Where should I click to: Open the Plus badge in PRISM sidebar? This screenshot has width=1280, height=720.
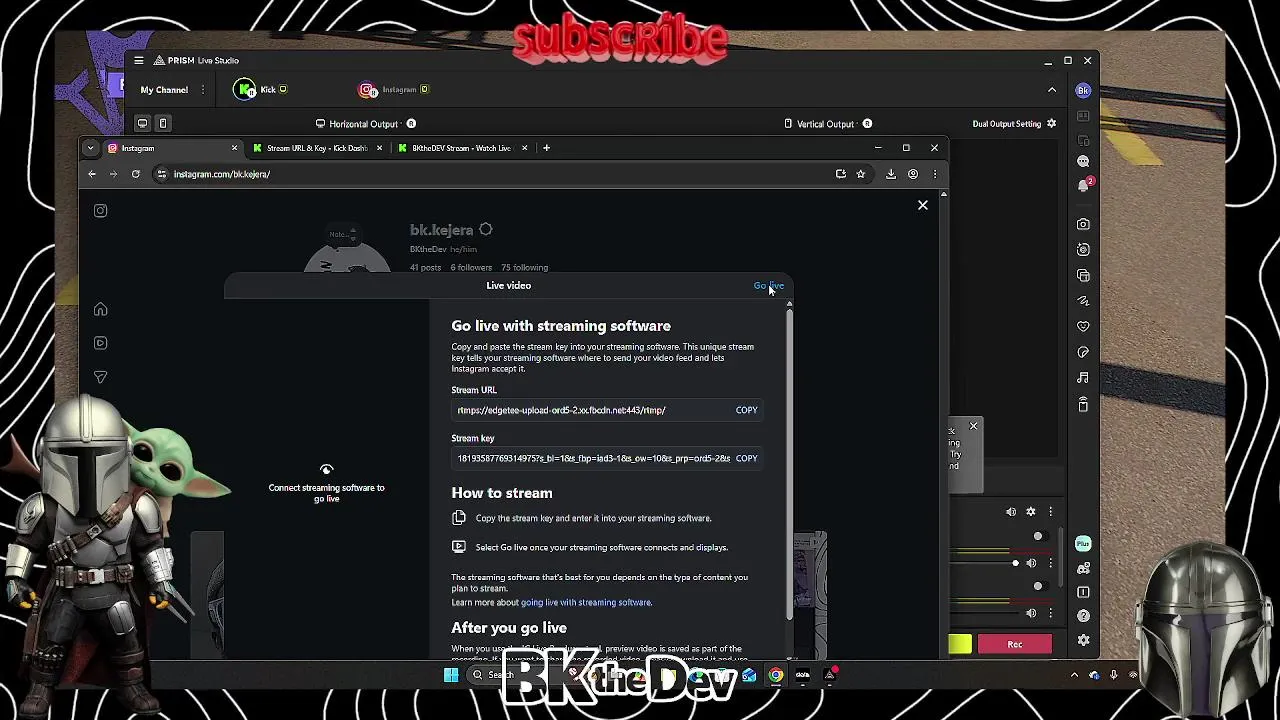(x=1083, y=544)
